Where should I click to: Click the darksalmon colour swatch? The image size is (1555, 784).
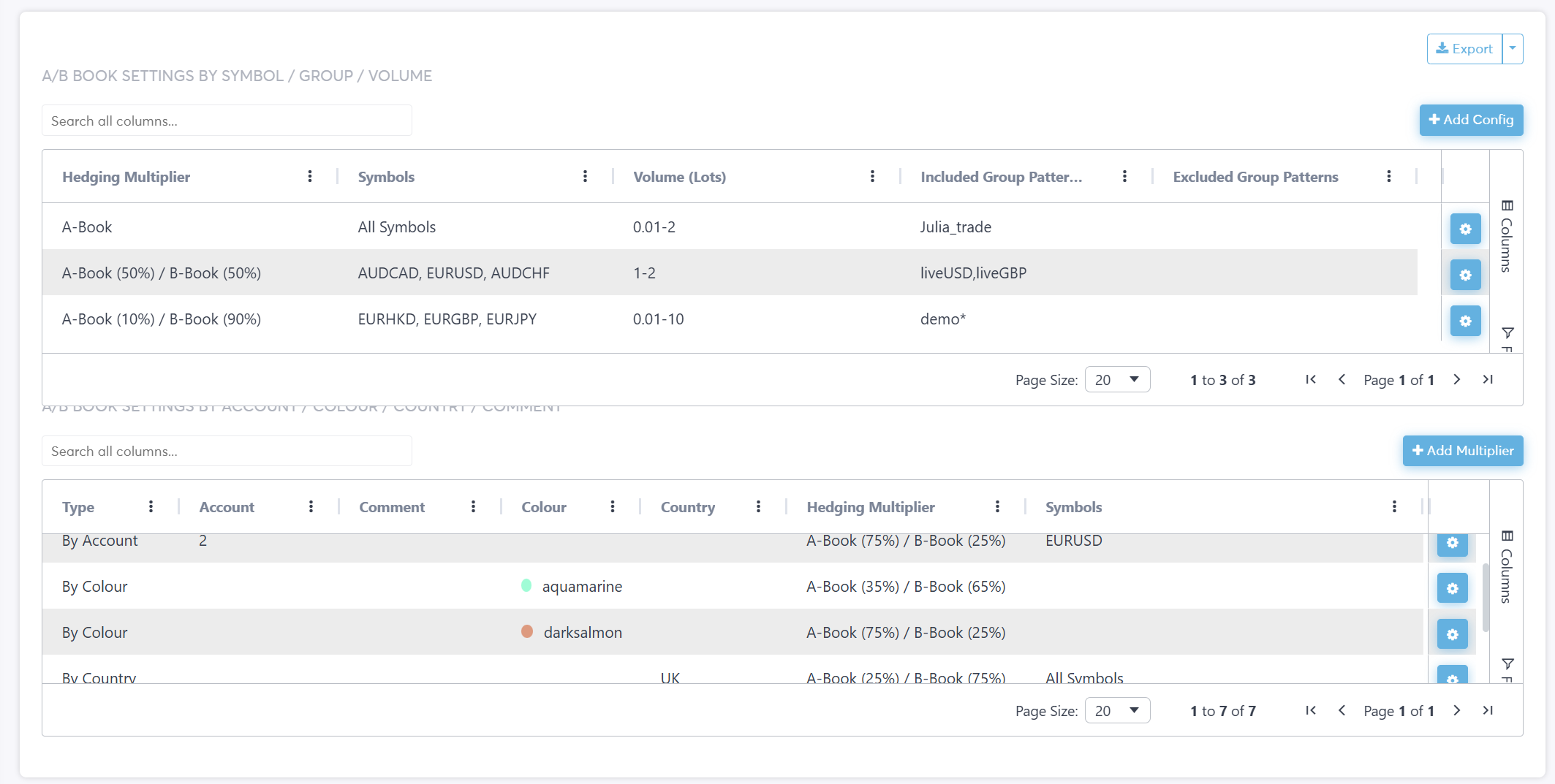pos(527,632)
